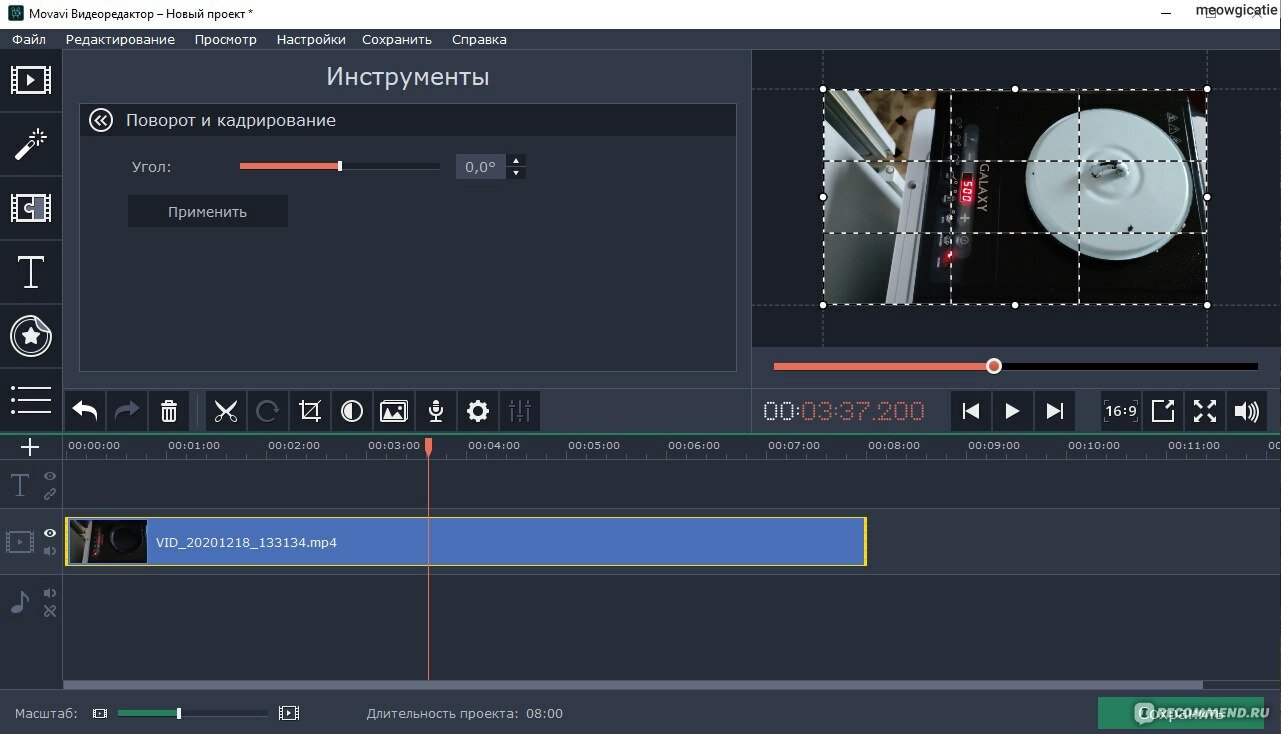The width and height of the screenshot is (1281, 734).
Task: Click the scissors Split tool
Action: [226, 411]
